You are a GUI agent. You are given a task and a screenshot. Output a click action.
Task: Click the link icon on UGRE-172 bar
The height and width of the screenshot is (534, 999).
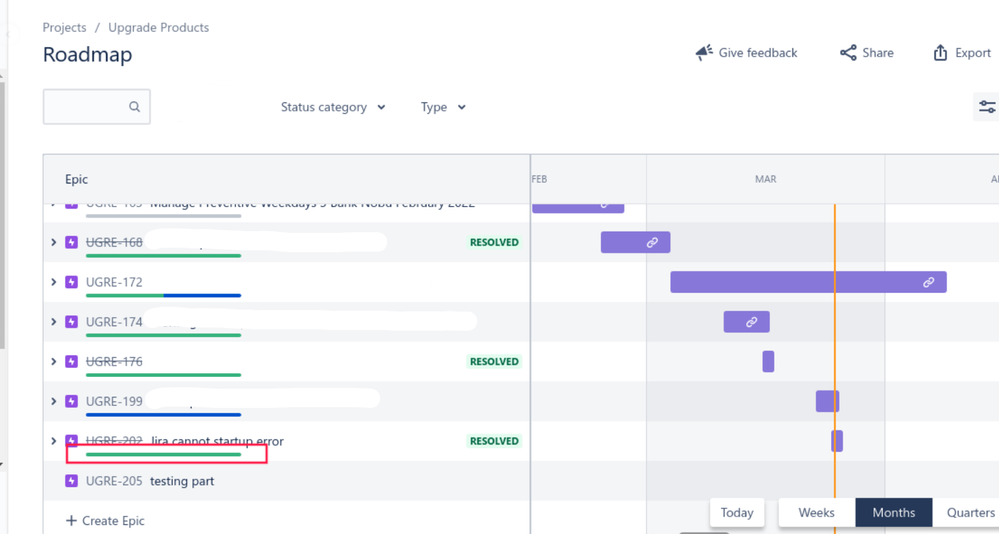[929, 282]
